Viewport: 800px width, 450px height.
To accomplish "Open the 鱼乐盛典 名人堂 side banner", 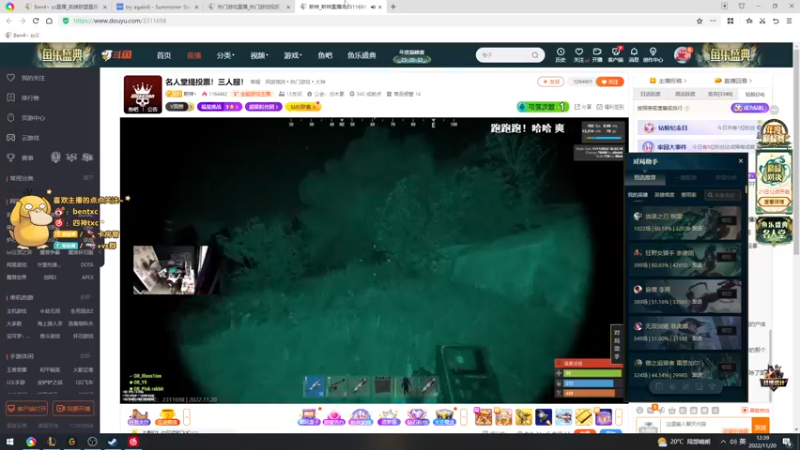I will (x=773, y=231).
